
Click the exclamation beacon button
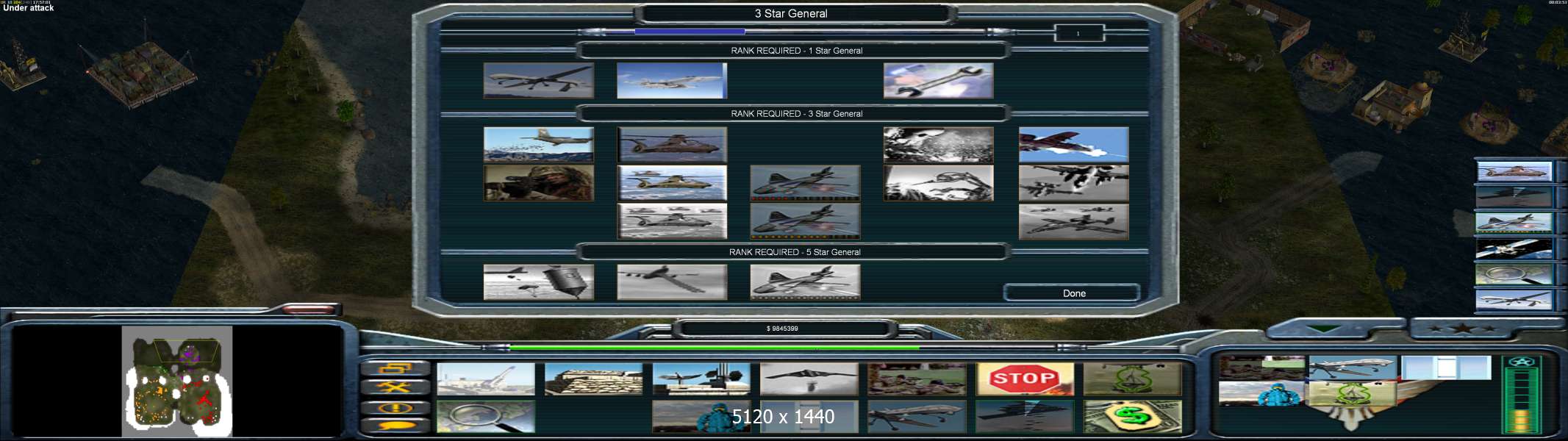[x=394, y=407]
